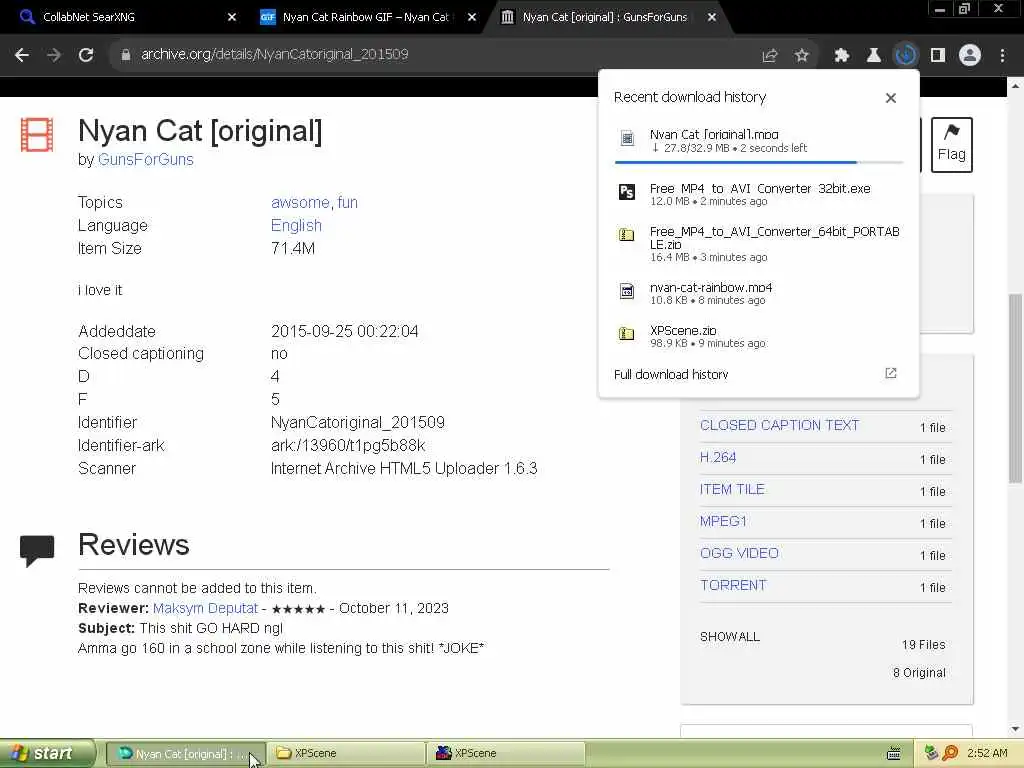Open H.264 download option
Image resolution: width=1024 pixels, height=768 pixels.
718,457
